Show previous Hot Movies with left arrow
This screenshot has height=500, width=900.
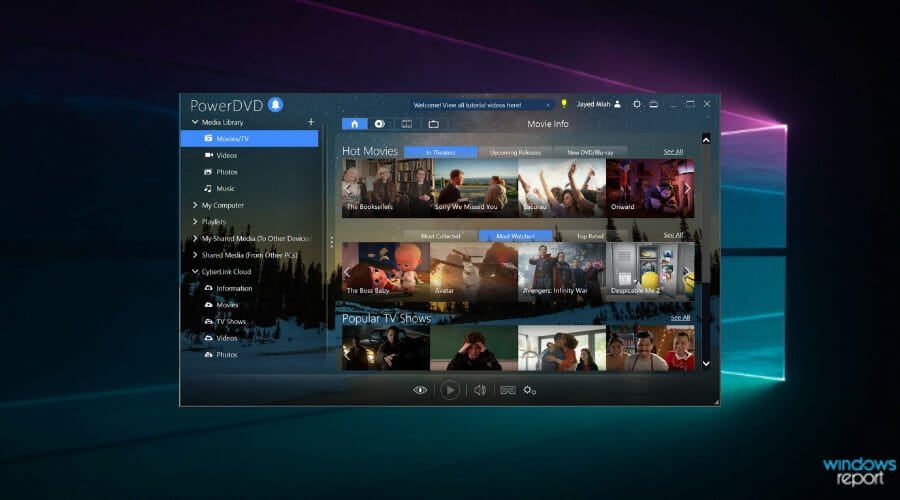347,188
